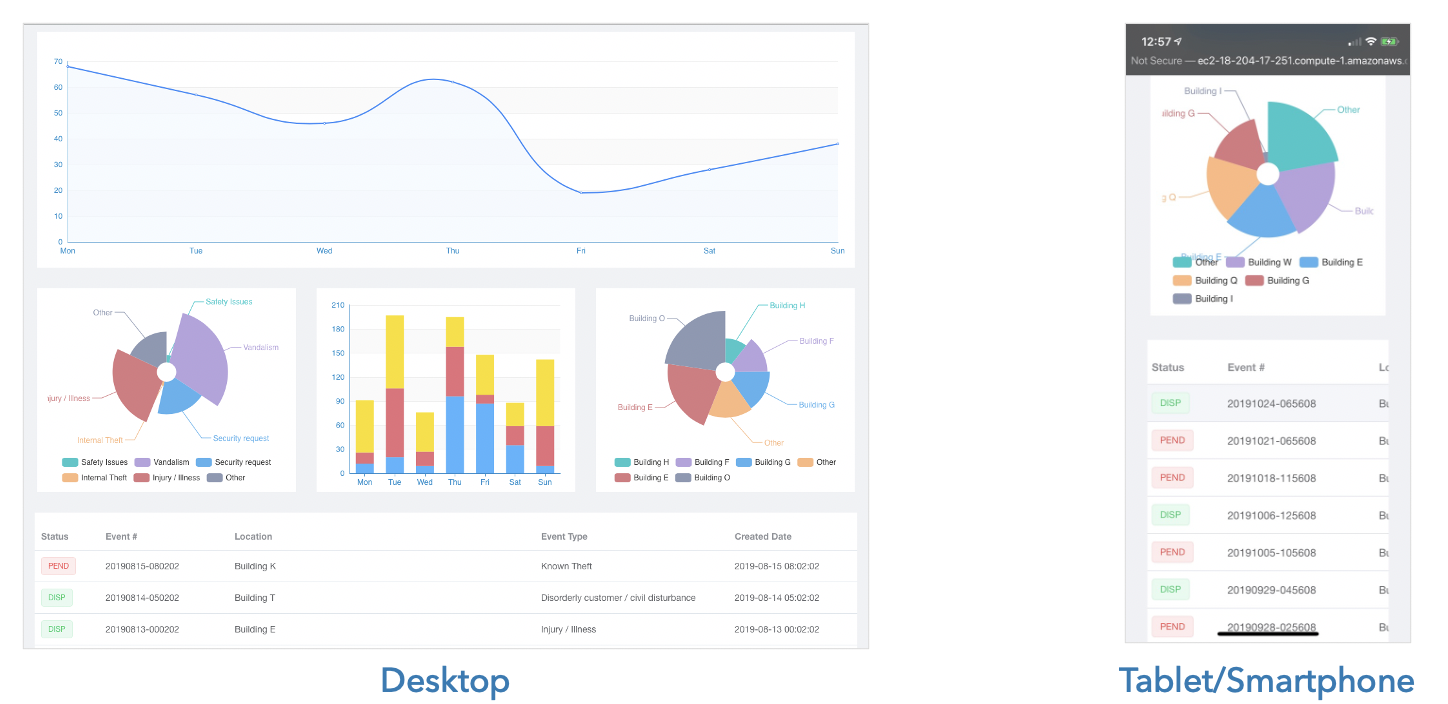1448x704 pixels.
Task: Click the Fri data point on line chart
Action: click(x=581, y=192)
